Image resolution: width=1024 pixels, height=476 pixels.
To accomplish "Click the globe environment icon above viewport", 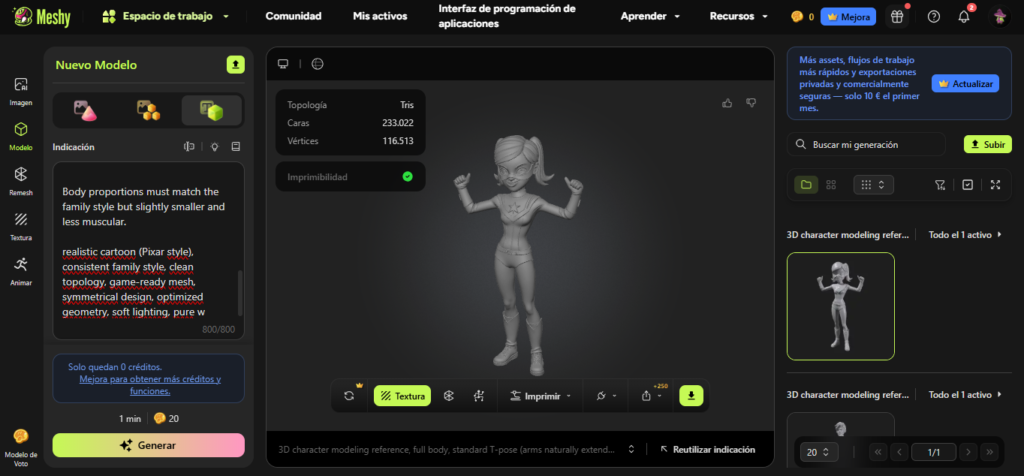I will tap(317, 64).
